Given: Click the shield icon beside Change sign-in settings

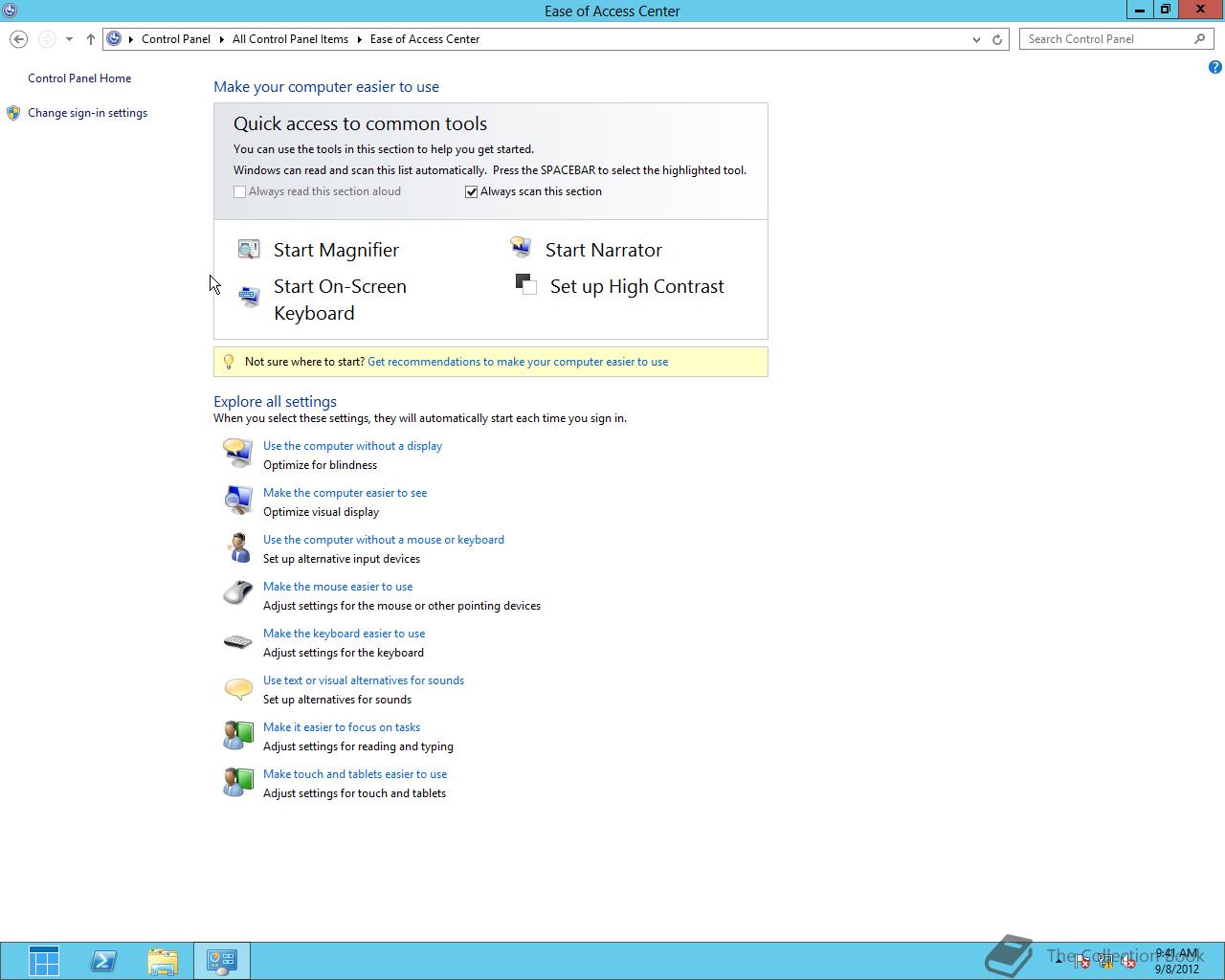Looking at the screenshot, I should [x=13, y=113].
